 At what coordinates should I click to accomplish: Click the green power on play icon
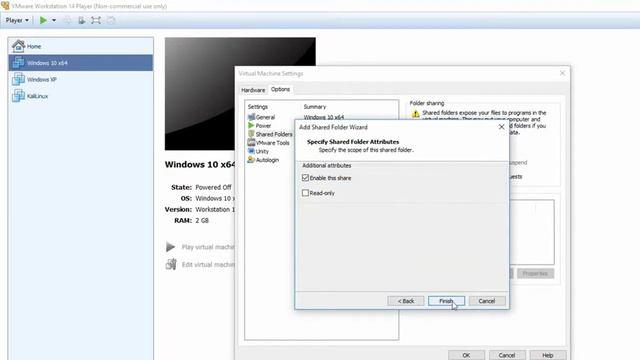point(43,20)
